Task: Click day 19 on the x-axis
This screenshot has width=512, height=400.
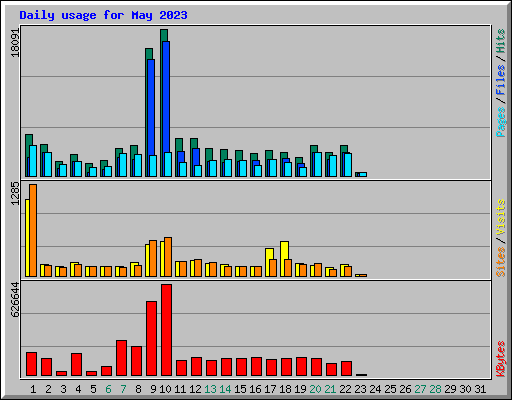Action: pos(300,389)
